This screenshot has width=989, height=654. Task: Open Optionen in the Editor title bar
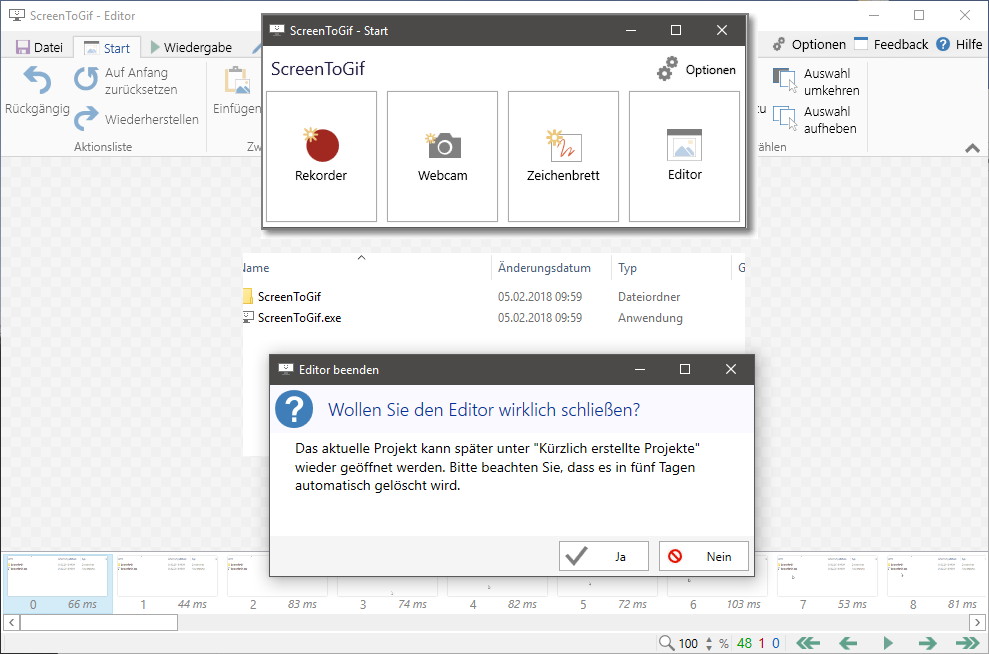point(809,44)
